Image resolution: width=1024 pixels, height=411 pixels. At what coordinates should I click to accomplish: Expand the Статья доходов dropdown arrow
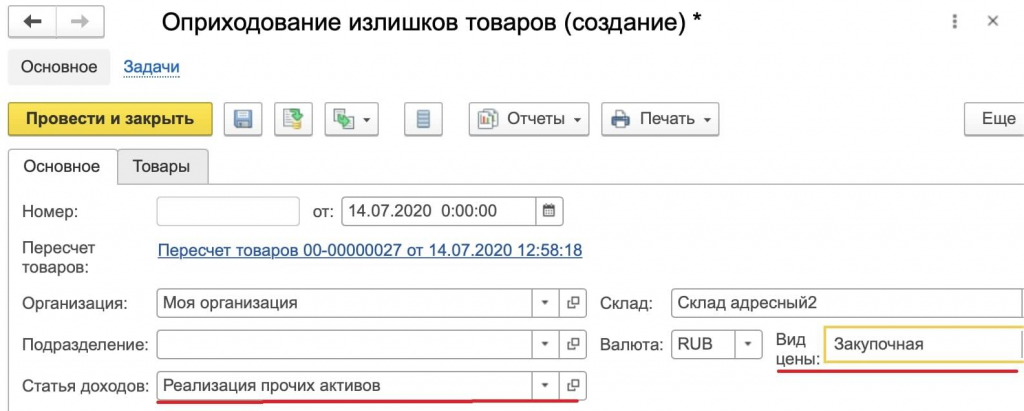(x=546, y=386)
